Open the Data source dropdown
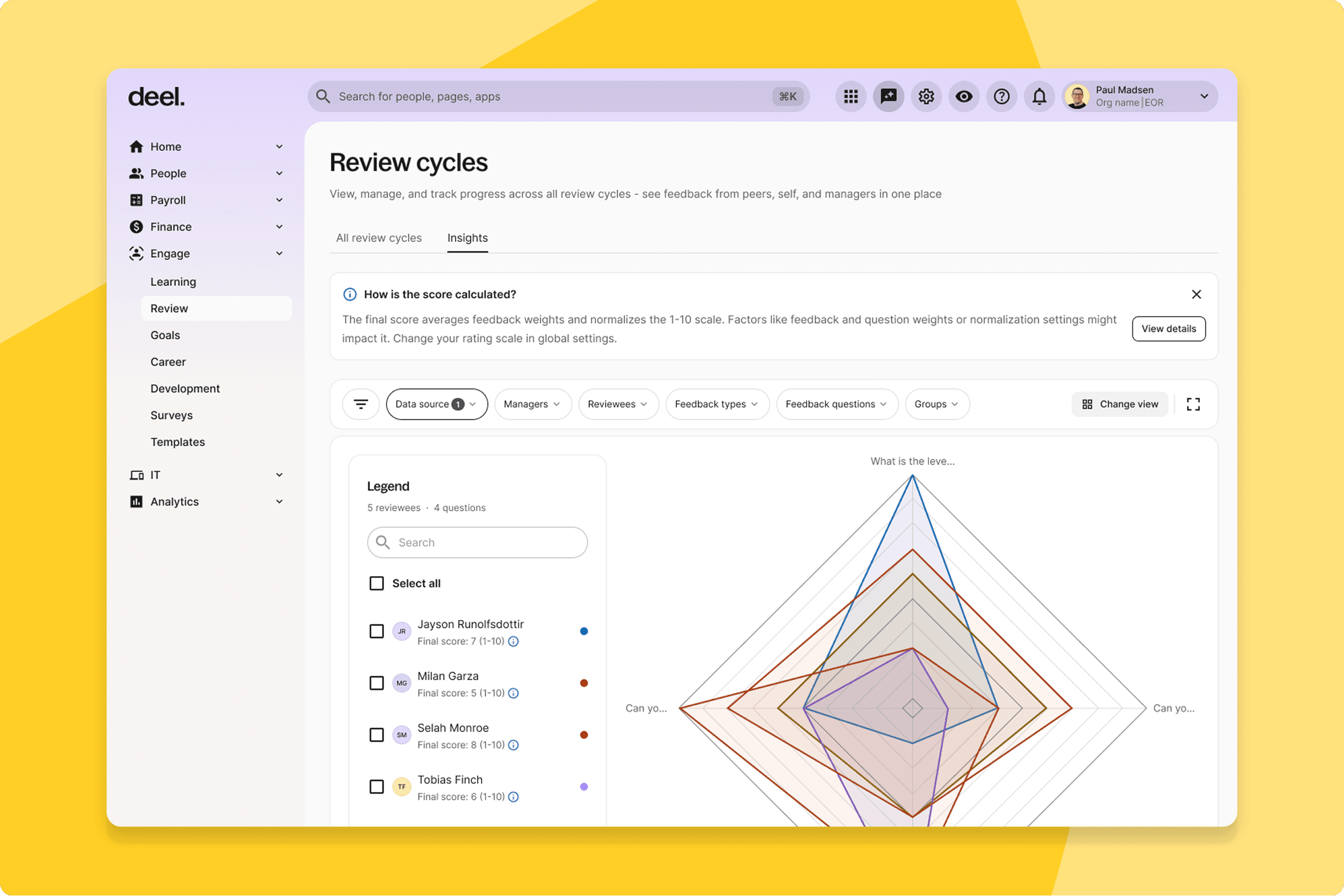This screenshot has width=1344, height=896. (x=437, y=405)
